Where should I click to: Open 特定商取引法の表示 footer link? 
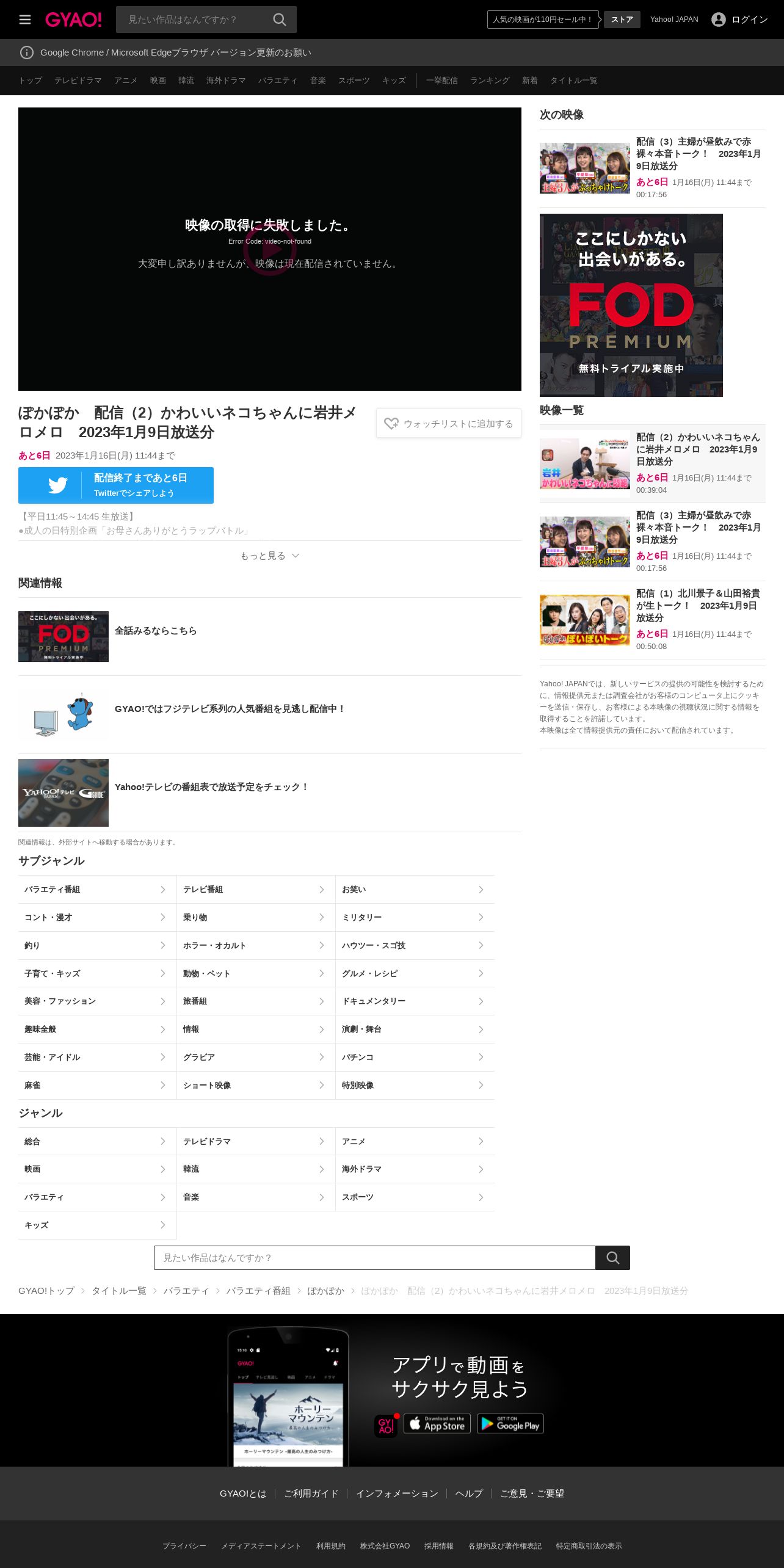[589, 1546]
